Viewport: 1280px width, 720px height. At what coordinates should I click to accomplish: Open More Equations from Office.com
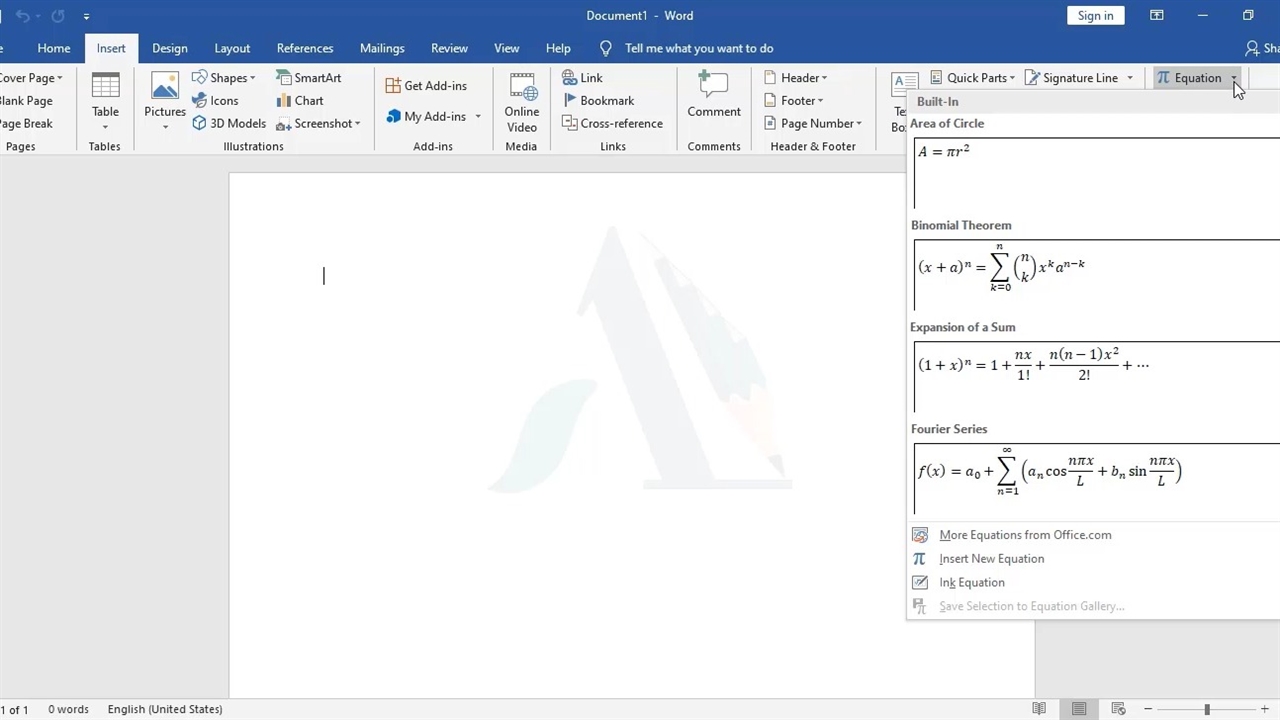click(1024, 535)
